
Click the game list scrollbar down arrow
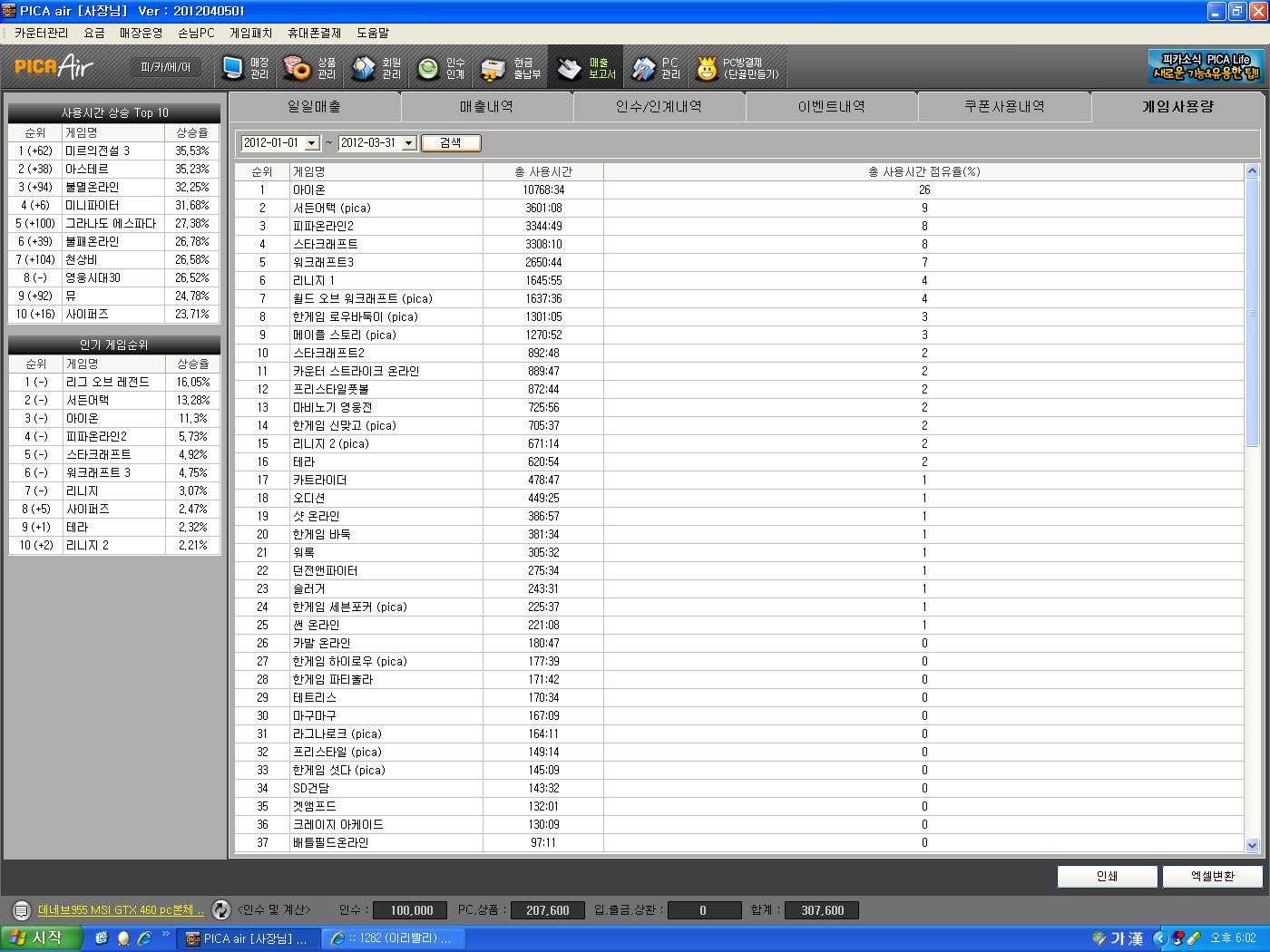point(1253,845)
